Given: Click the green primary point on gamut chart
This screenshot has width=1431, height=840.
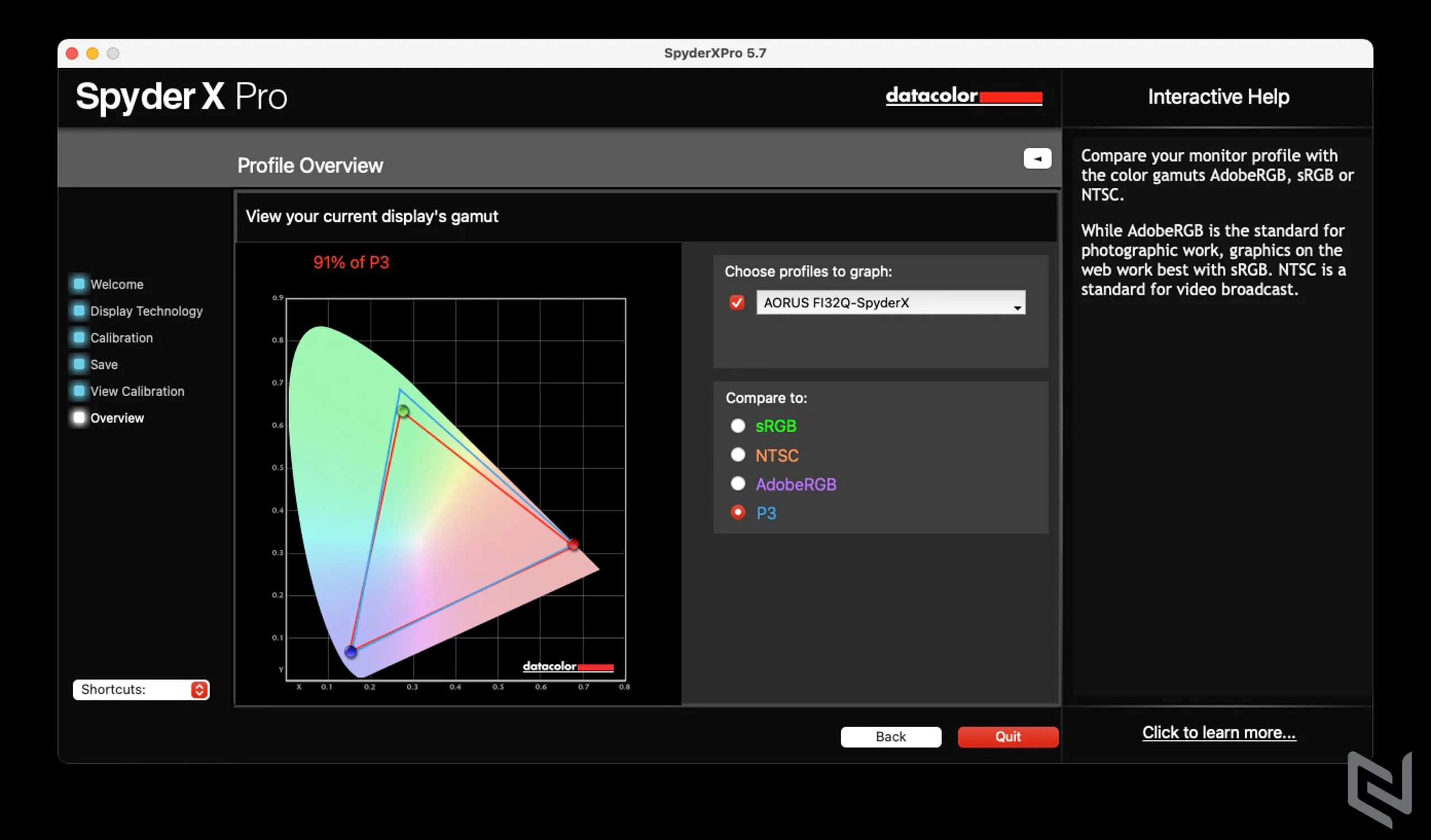Looking at the screenshot, I should pyautogui.click(x=402, y=410).
